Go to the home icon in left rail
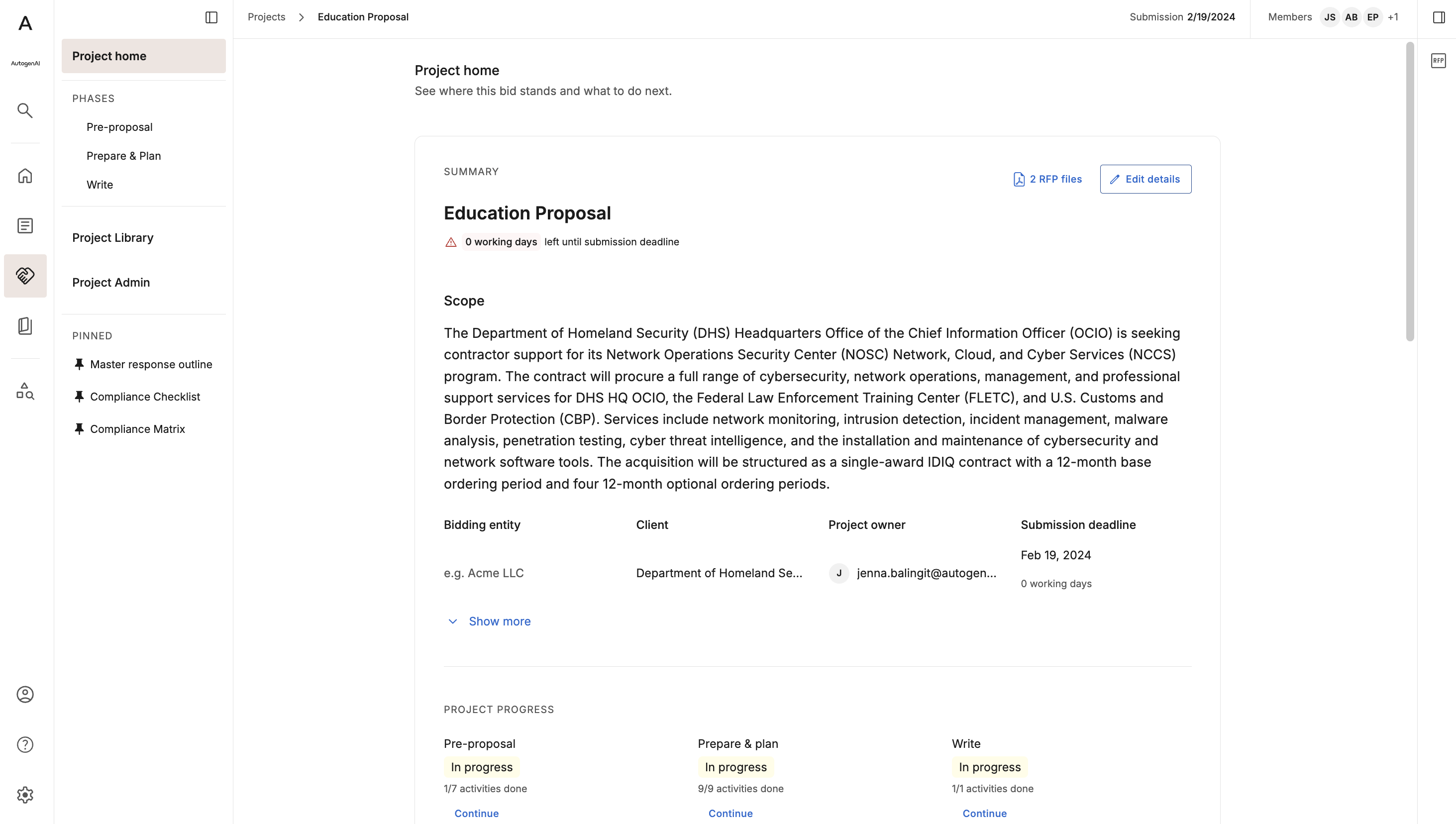The width and height of the screenshot is (1456, 824). (25, 176)
